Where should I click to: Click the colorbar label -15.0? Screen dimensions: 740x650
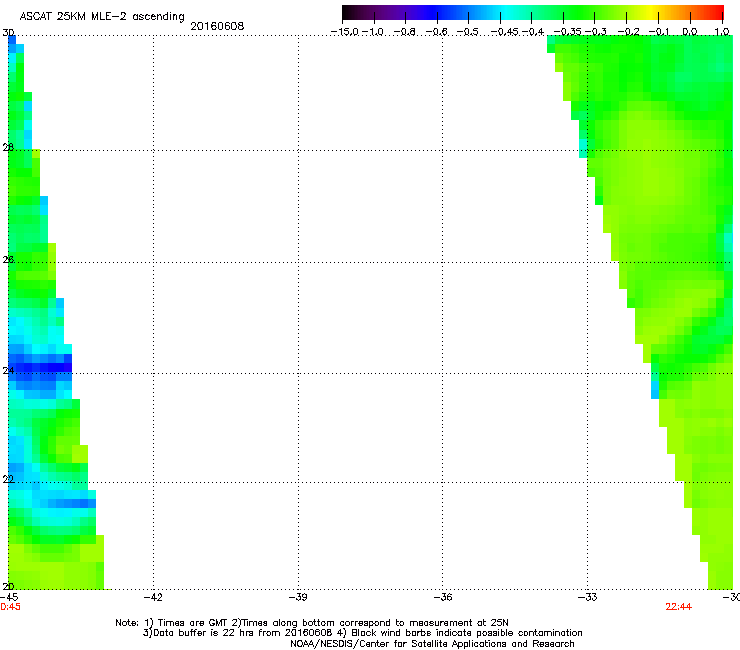[x=345, y=32]
